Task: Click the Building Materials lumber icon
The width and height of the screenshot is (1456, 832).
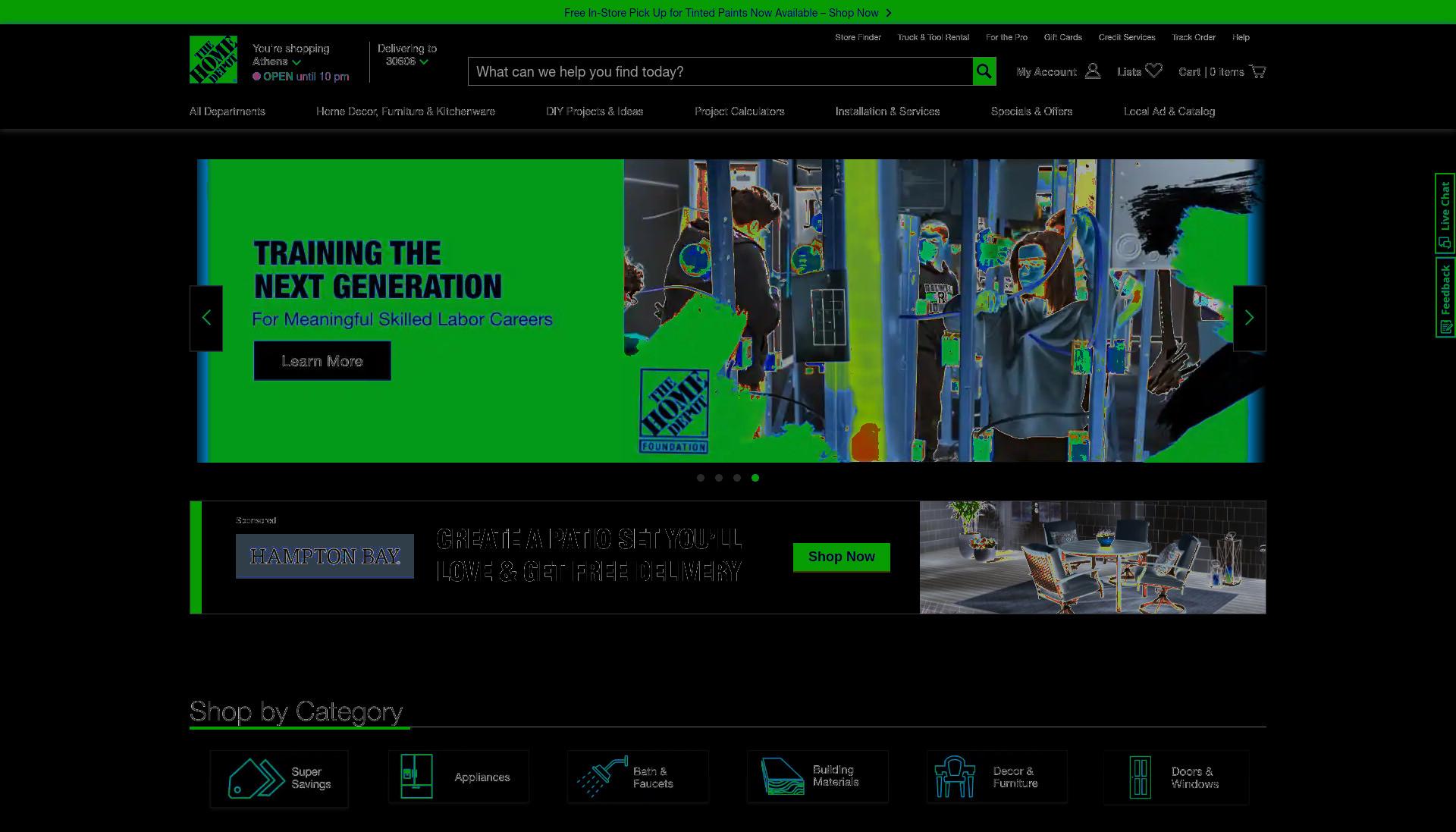Action: tap(782, 777)
